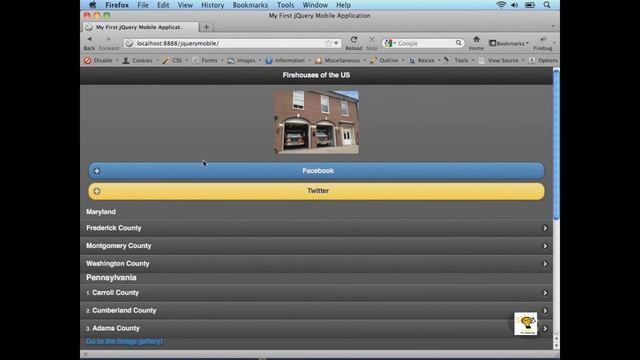The height and width of the screenshot is (360, 640).
Task: Open the Outline developer menu
Action: (x=387, y=60)
